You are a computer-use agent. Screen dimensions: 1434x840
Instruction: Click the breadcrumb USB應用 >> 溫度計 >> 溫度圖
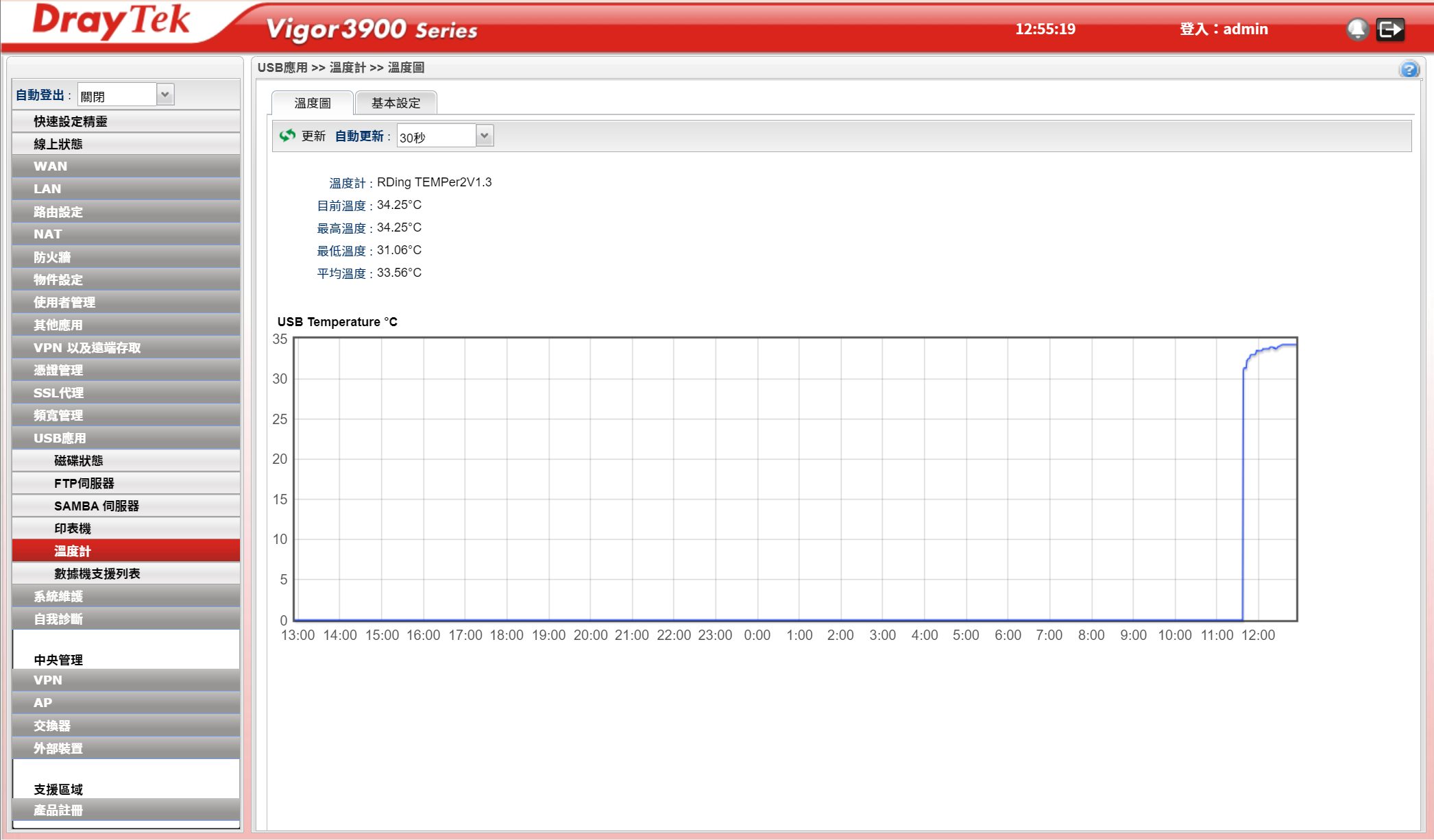click(x=341, y=67)
